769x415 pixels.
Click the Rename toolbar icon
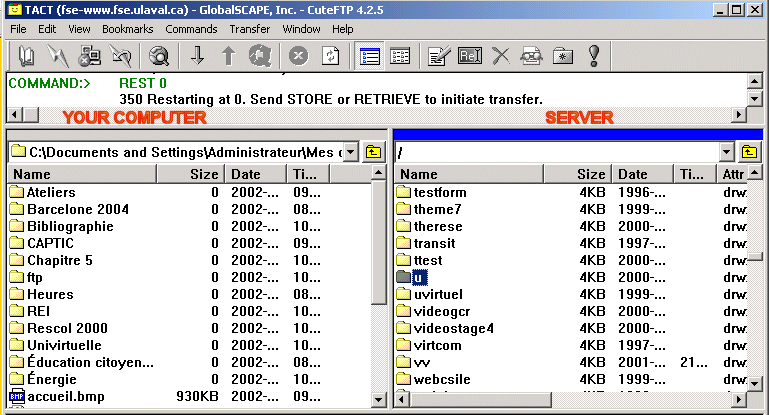point(470,56)
